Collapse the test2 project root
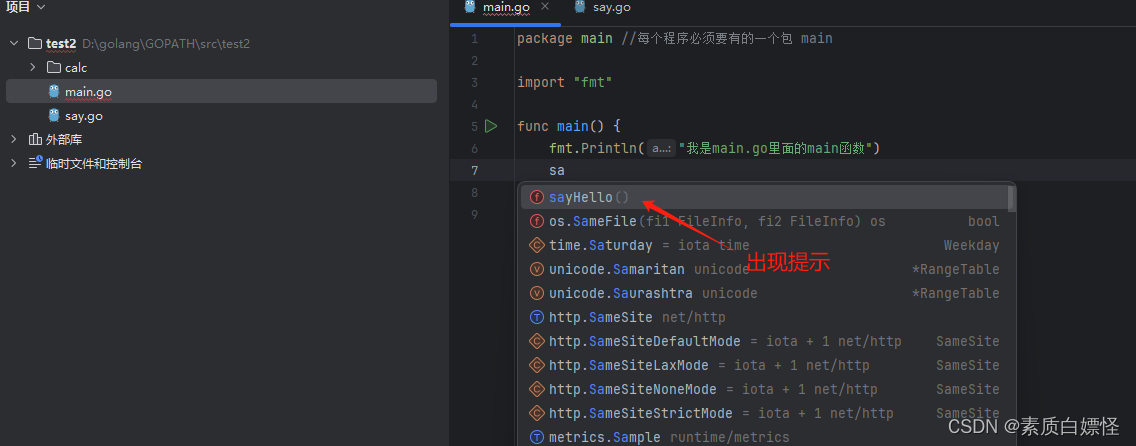This screenshot has height=446, width=1136. tap(14, 43)
